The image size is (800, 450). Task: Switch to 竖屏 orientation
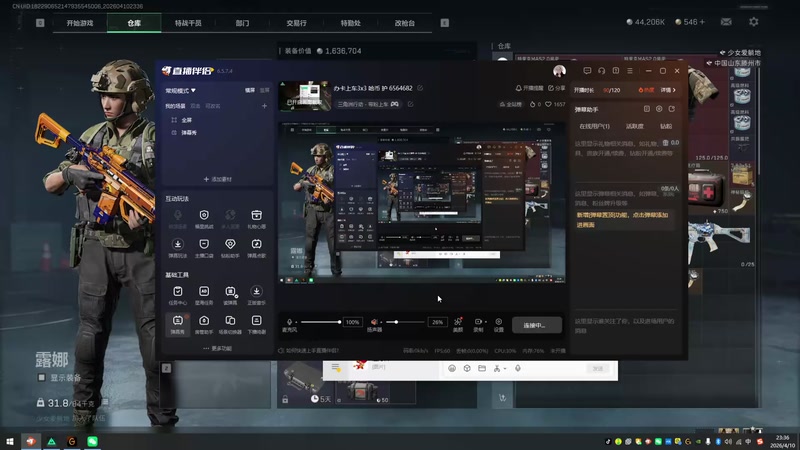(x=264, y=90)
